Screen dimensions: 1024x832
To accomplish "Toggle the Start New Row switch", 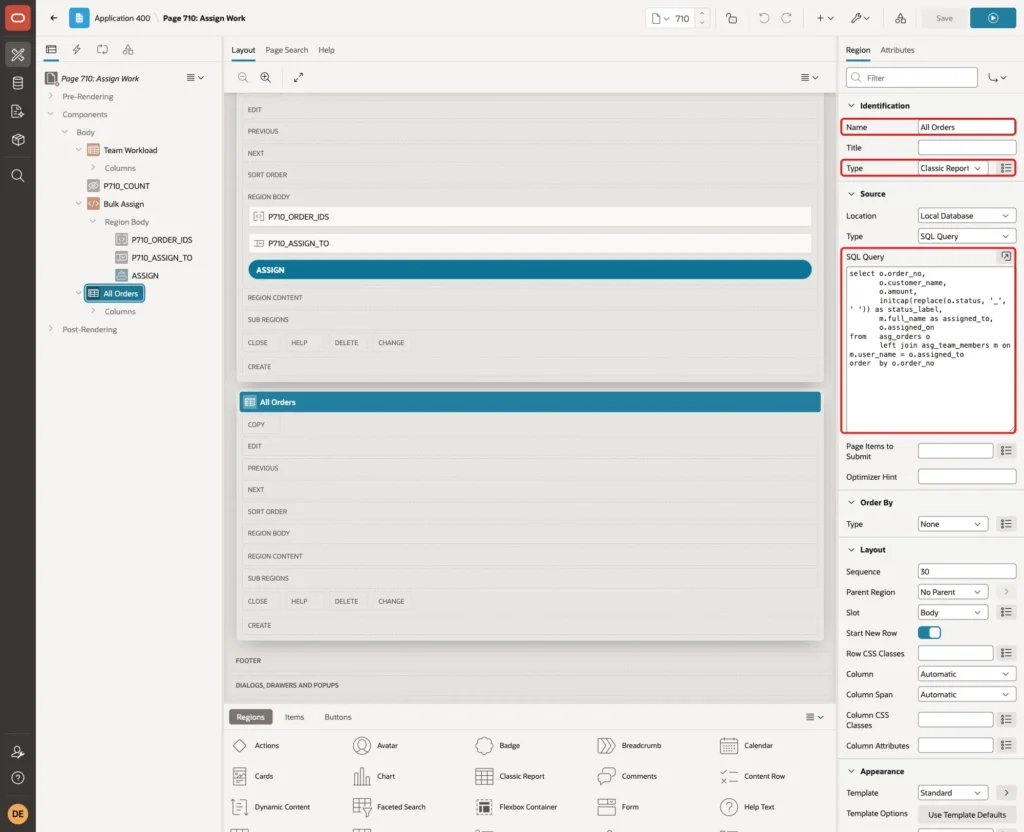I will tap(929, 633).
